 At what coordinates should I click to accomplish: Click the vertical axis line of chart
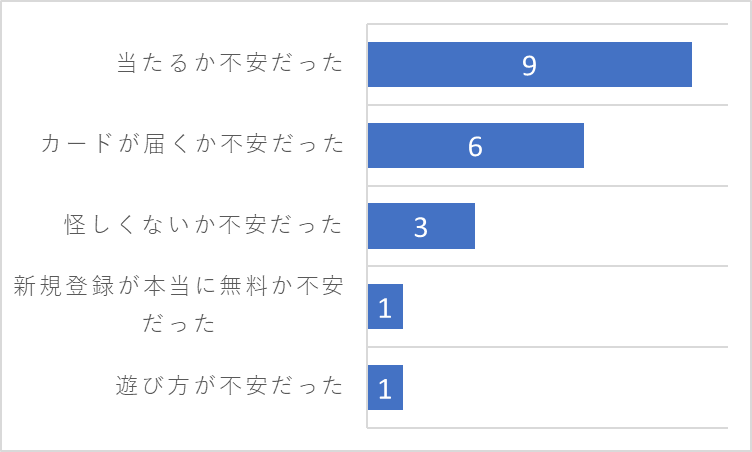coord(367,226)
